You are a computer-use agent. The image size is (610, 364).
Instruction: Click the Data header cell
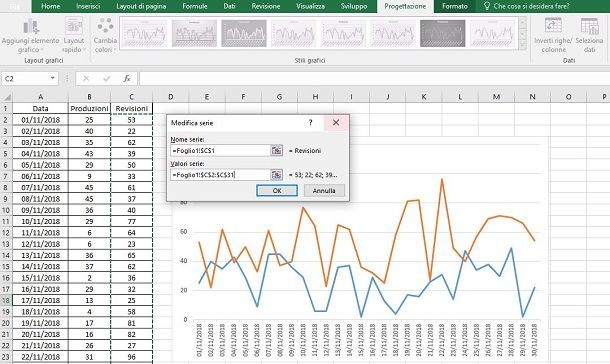pos(40,108)
